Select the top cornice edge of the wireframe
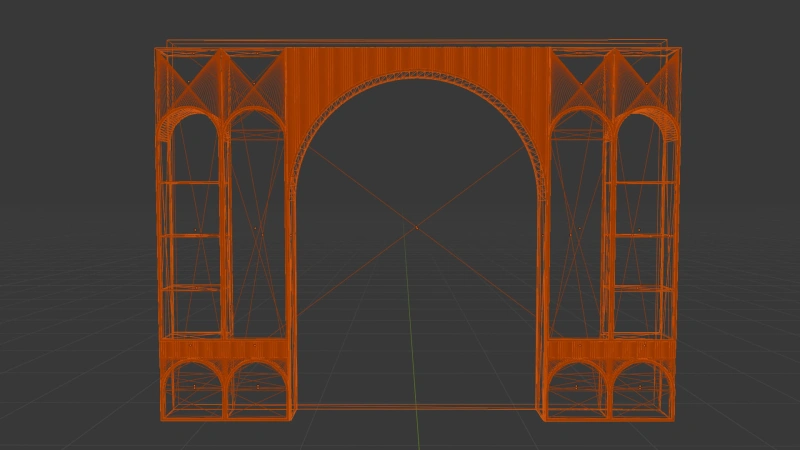Viewport: 800px width, 450px height. 418,43
